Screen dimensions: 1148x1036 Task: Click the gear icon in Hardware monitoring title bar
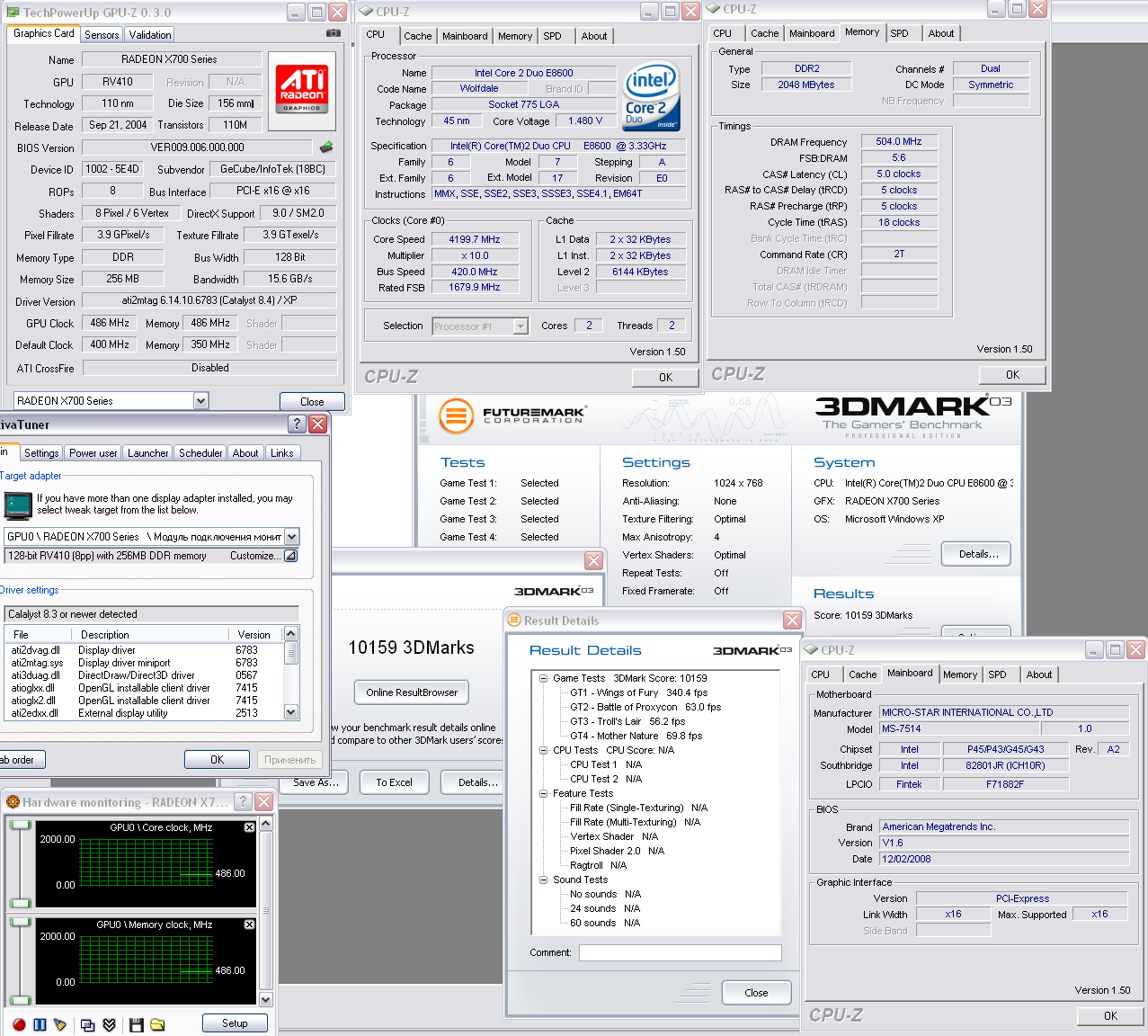(x=13, y=802)
